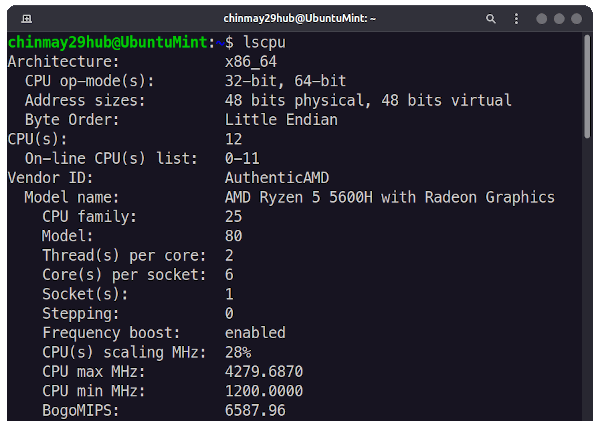Minimize the terminal with the first gray circle
The image size is (600, 437).
(x=541, y=18)
